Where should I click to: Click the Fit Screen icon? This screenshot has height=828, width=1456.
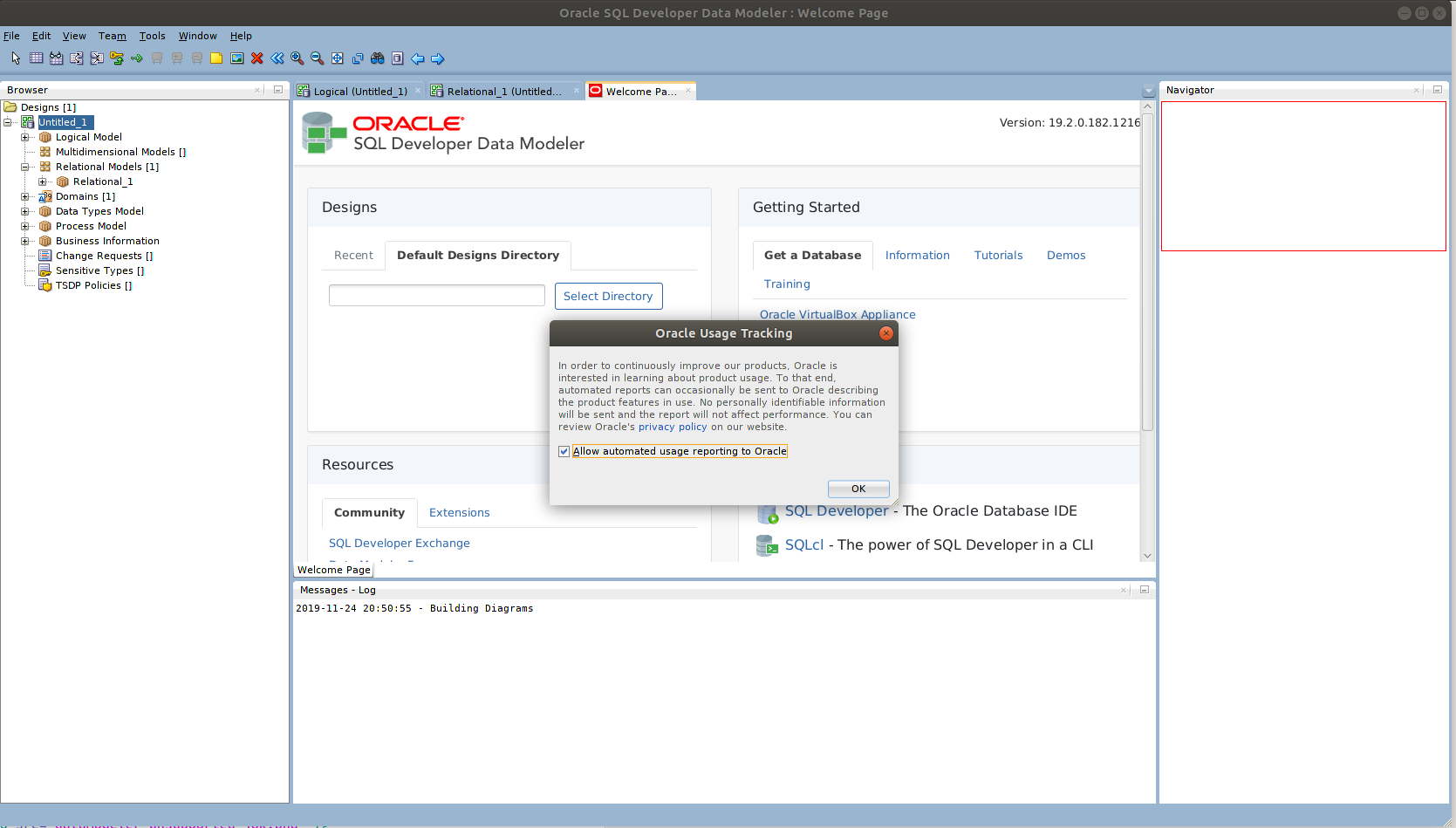[x=337, y=58]
